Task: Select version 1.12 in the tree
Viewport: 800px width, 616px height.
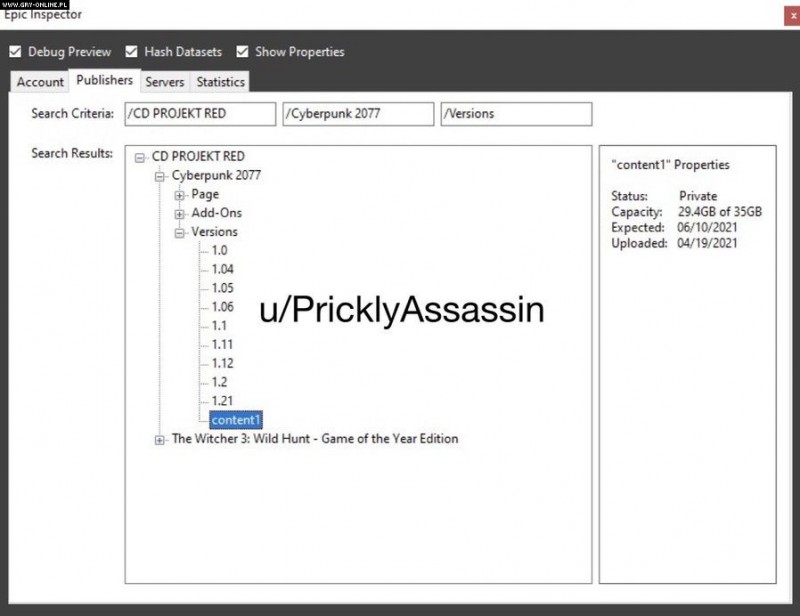Action: point(222,363)
